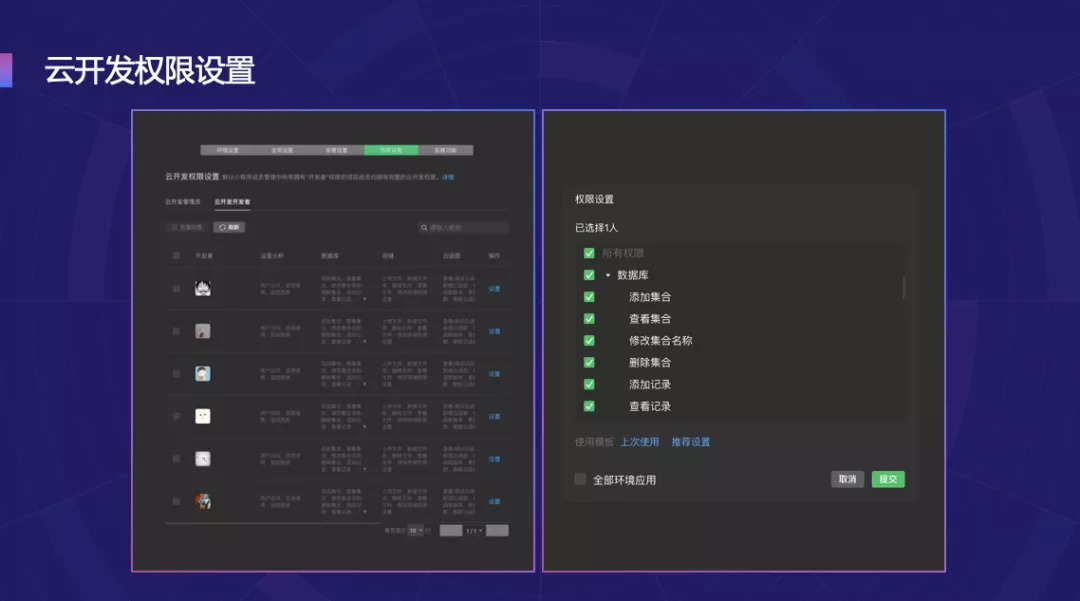Go to the previous page of the table
The image size is (1080, 601).
pos(451,531)
